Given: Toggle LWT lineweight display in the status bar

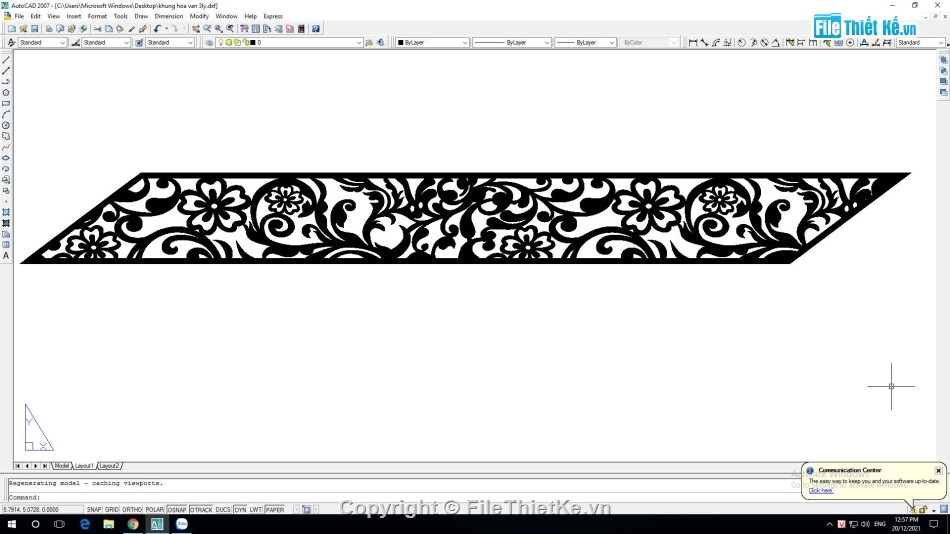Looking at the screenshot, I should pyautogui.click(x=256, y=510).
